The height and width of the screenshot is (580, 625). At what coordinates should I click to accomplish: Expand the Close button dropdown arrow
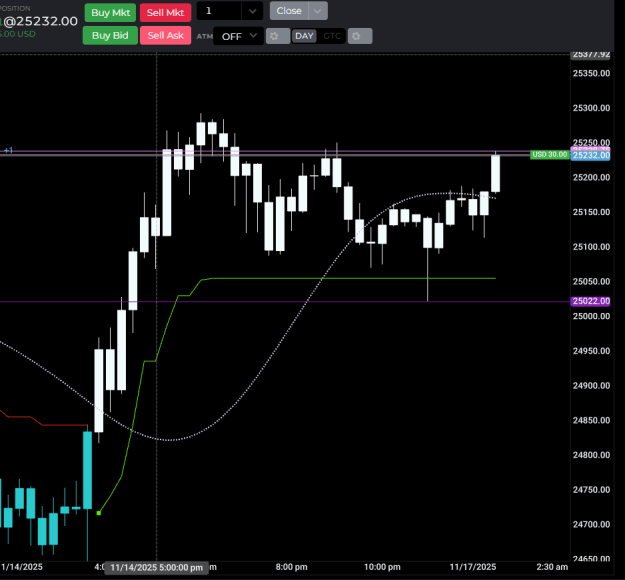[x=318, y=11]
